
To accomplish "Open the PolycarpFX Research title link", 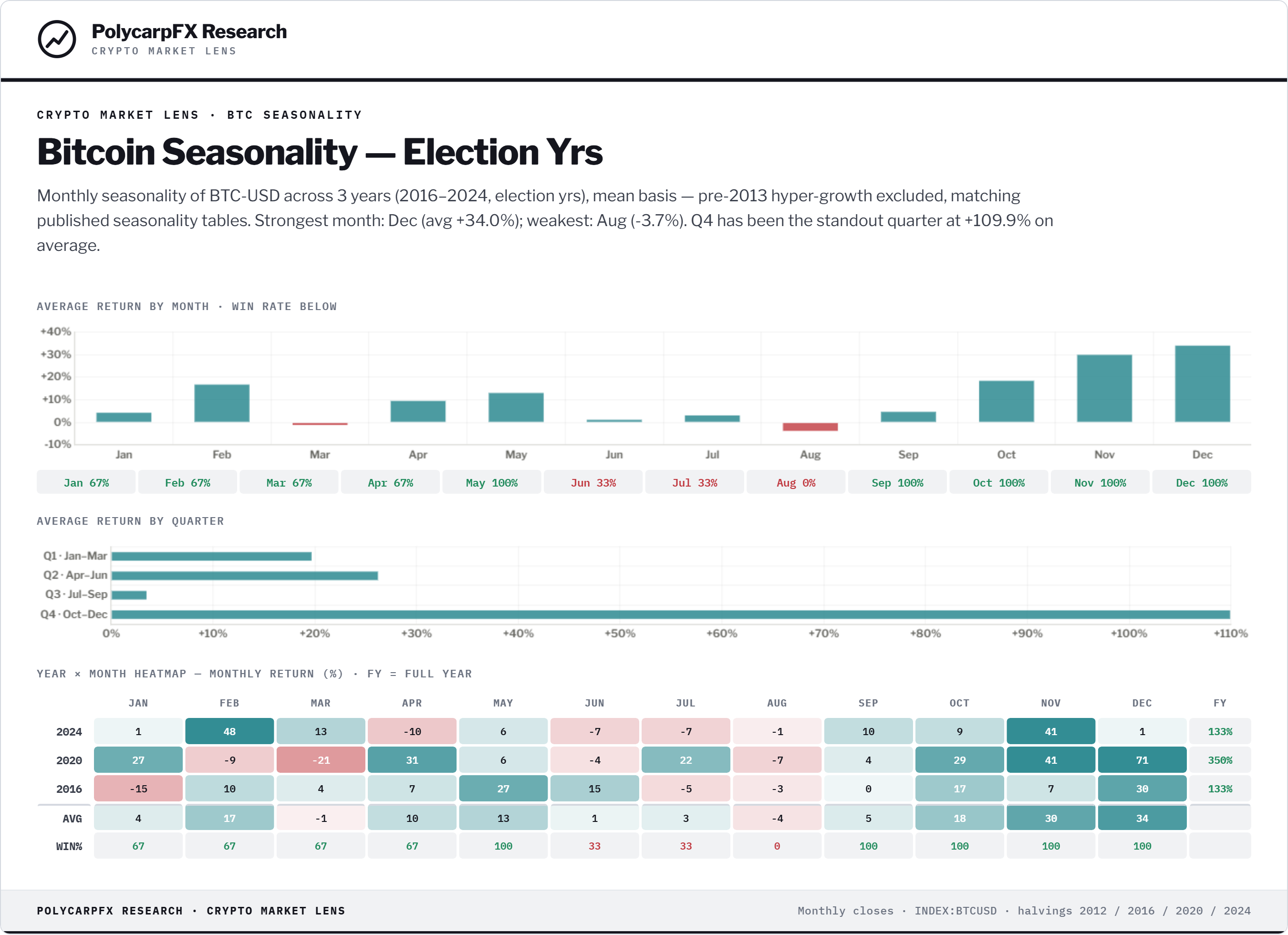I will pyautogui.click(x=189, y=31).
